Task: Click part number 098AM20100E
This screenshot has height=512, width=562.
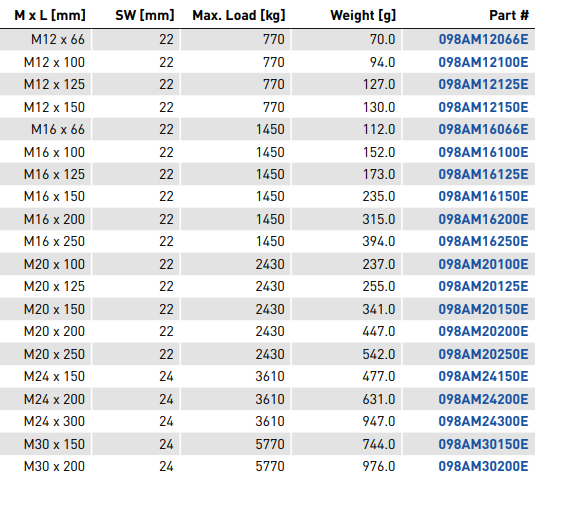Action: (483, 264)
